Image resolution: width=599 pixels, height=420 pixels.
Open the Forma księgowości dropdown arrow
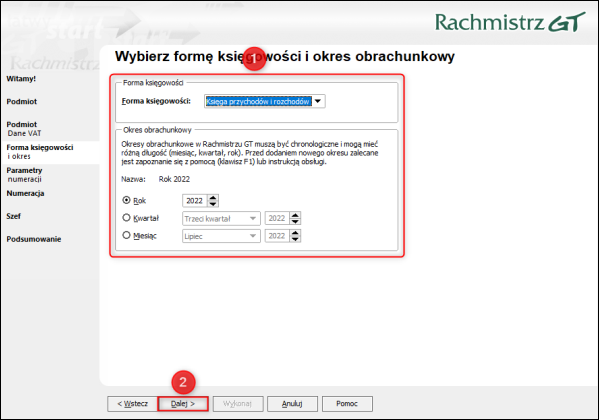[x=318, y=101]
